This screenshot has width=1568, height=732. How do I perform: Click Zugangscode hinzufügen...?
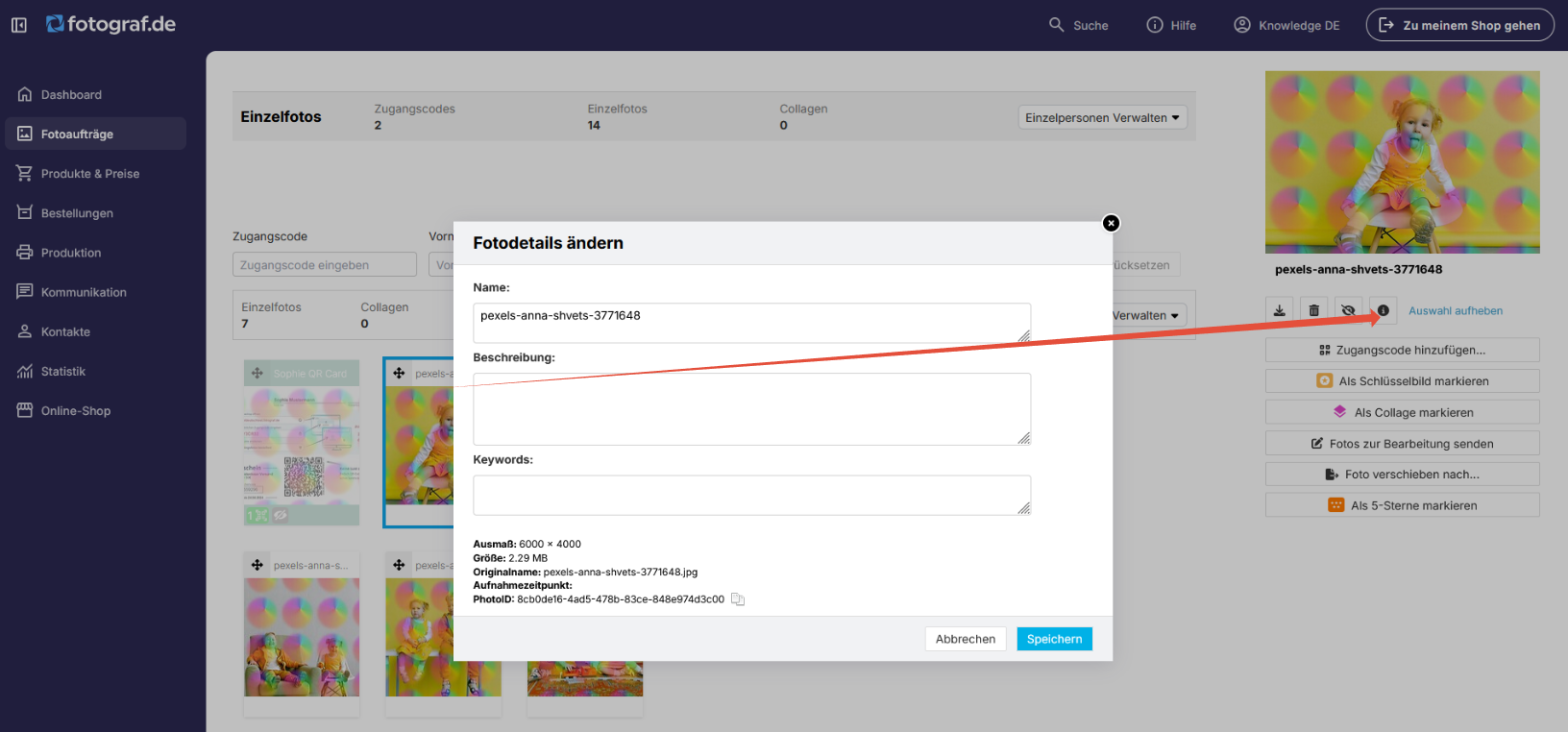coord(1402,350)
